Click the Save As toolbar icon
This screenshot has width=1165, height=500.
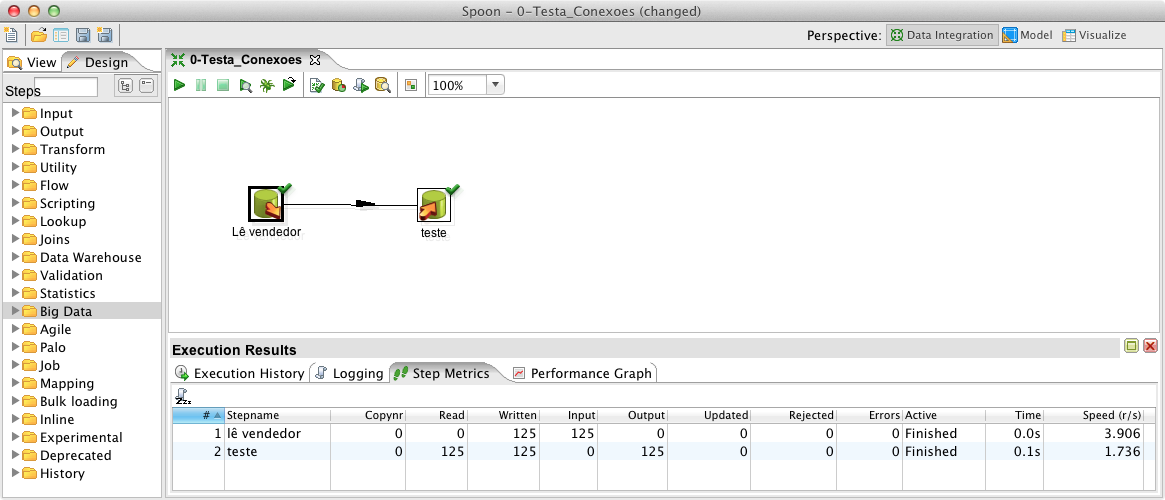click(105, 35)
